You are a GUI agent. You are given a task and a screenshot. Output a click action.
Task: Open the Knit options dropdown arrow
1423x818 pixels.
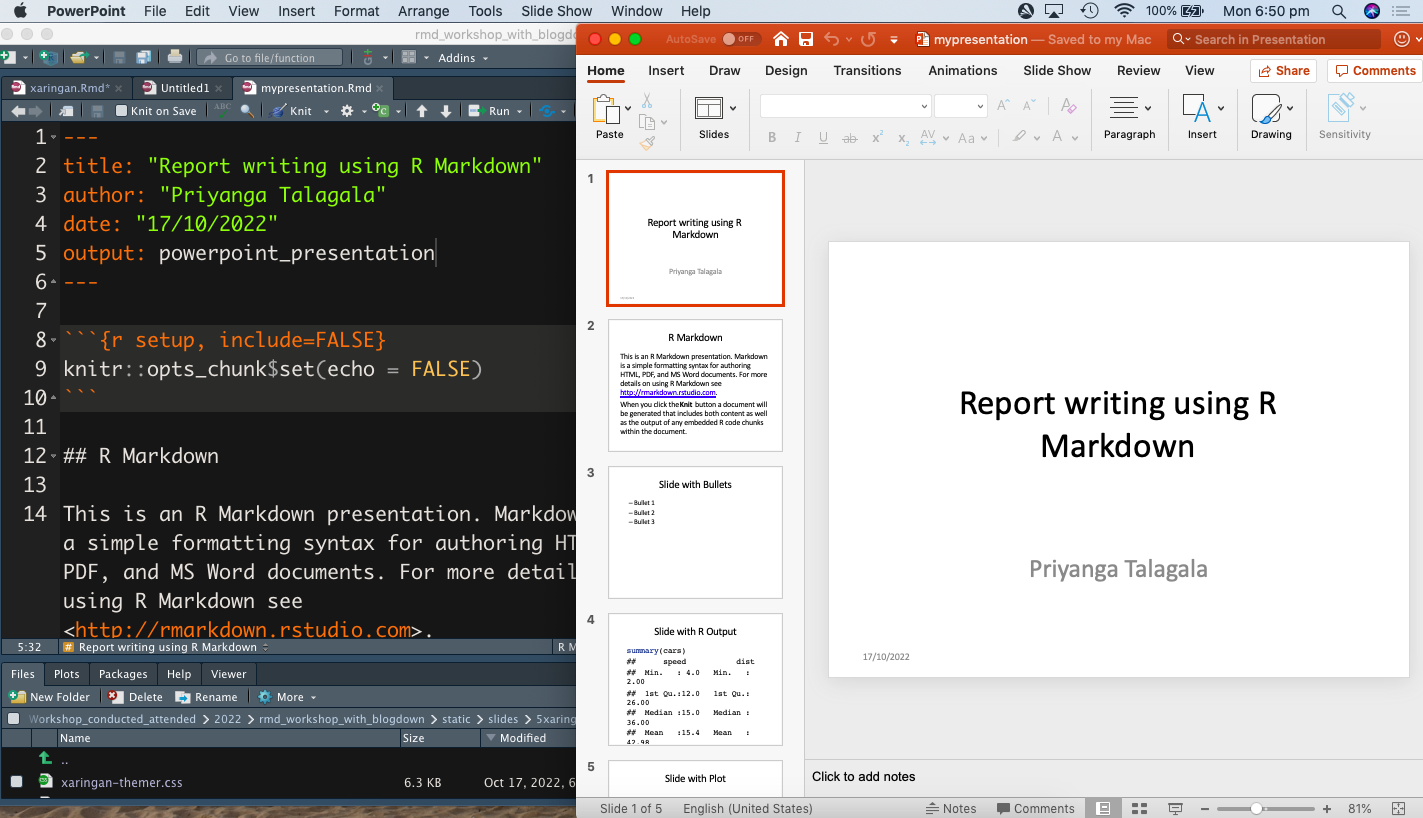(326, 111)
